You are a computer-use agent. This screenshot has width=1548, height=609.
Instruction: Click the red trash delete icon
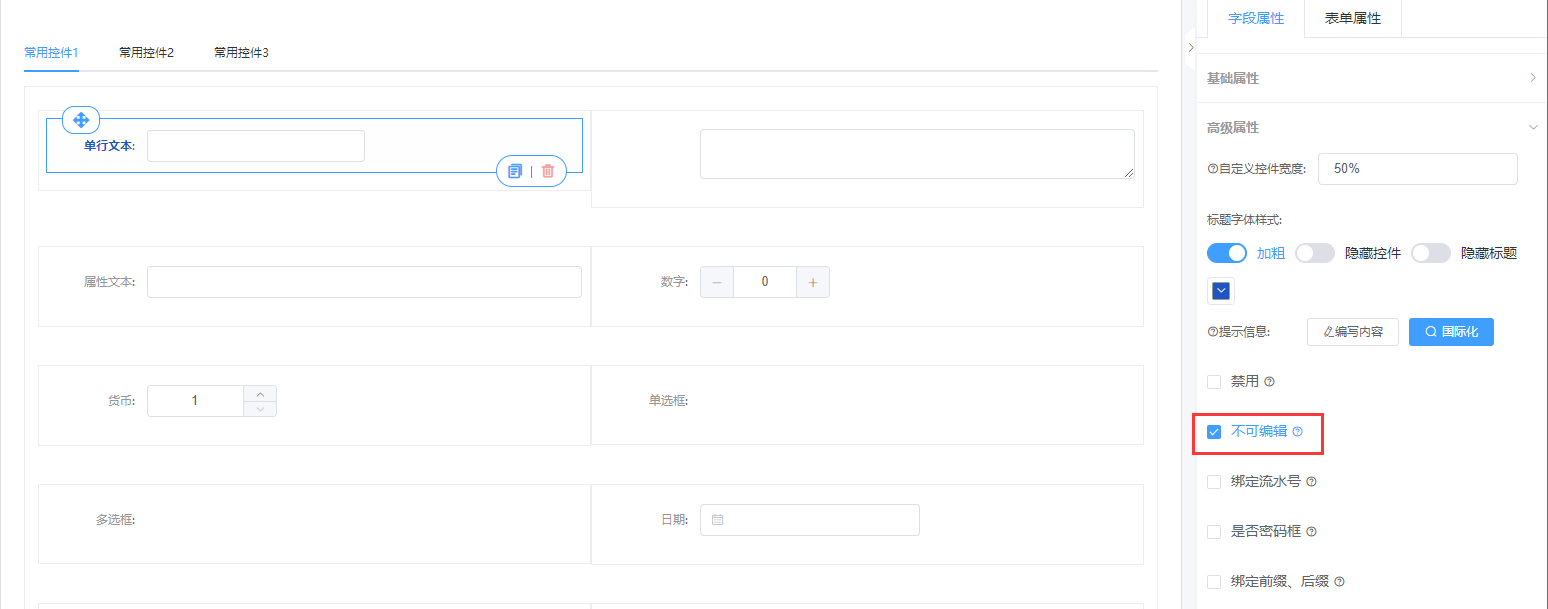coord(548,171)
